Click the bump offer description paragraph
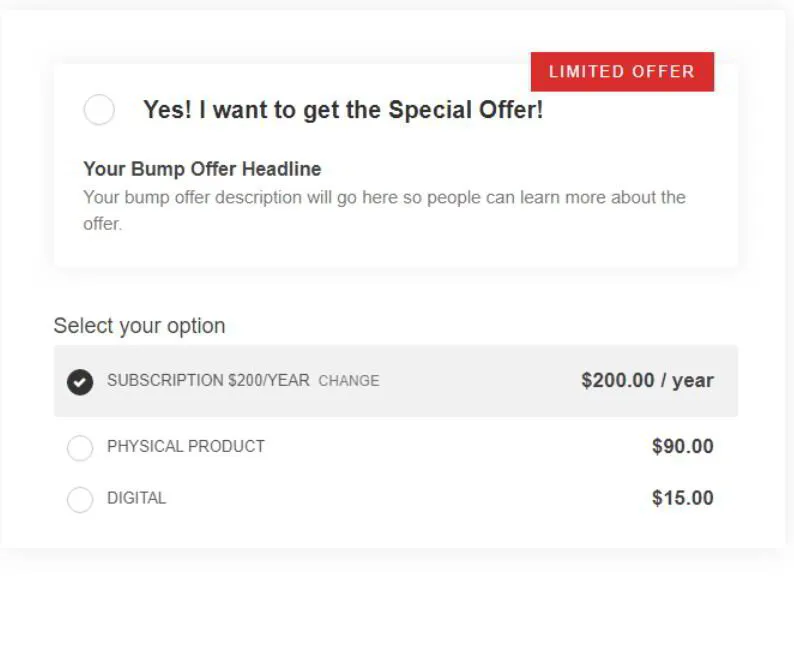 click(x=384, y=209)
